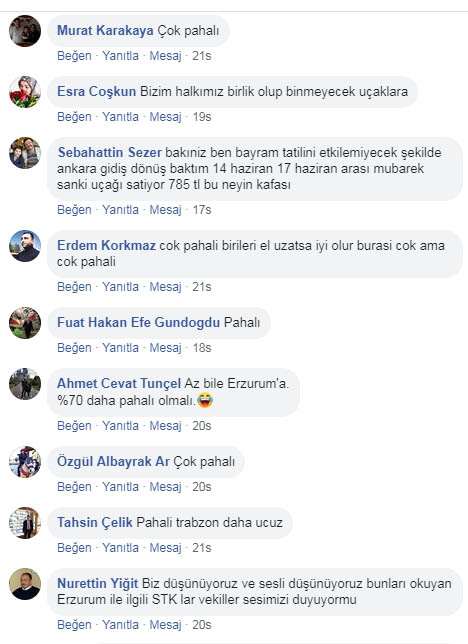This screenshot has height=644, width=468.
Task: Like Ahmet Cevat Tunçel's comment
Action: tap(74, 426)
